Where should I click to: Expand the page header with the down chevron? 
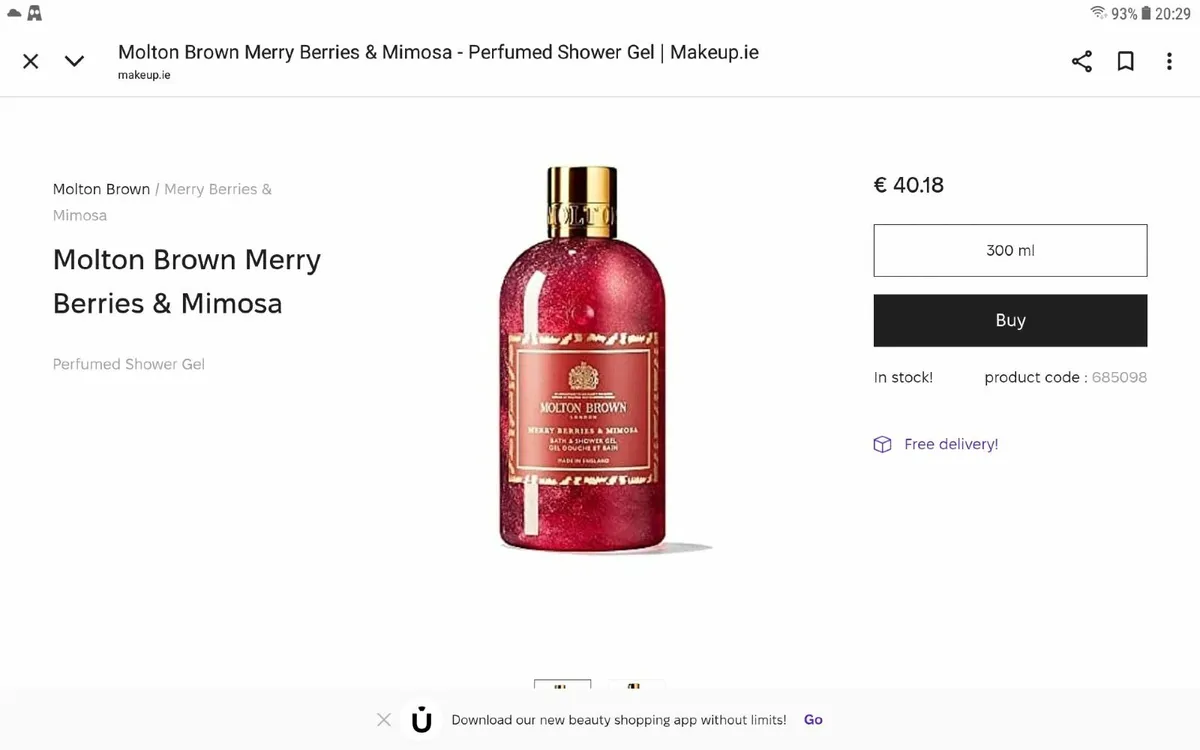pos(74,61)
